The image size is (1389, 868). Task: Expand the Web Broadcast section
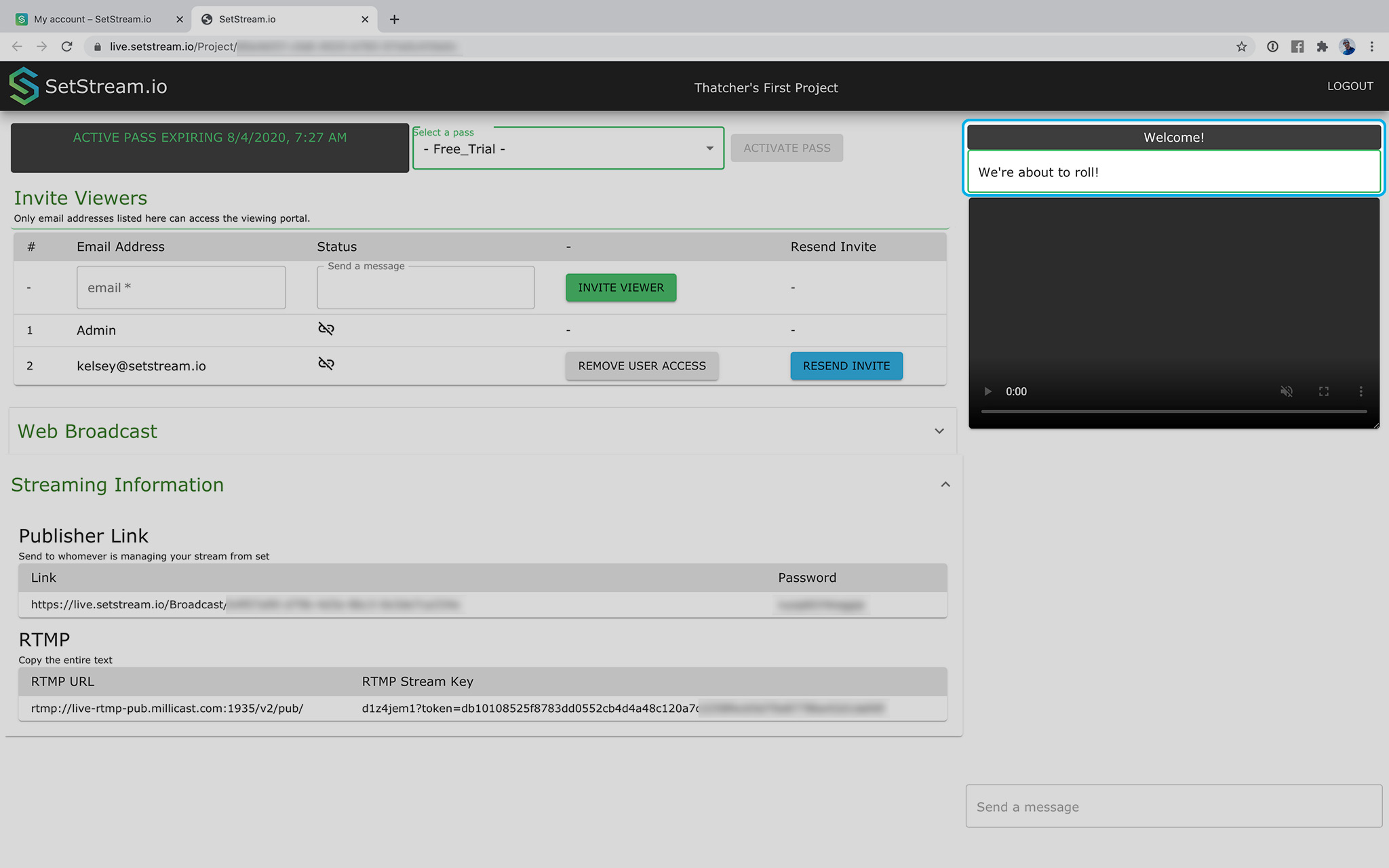click(x=939, y=431)
